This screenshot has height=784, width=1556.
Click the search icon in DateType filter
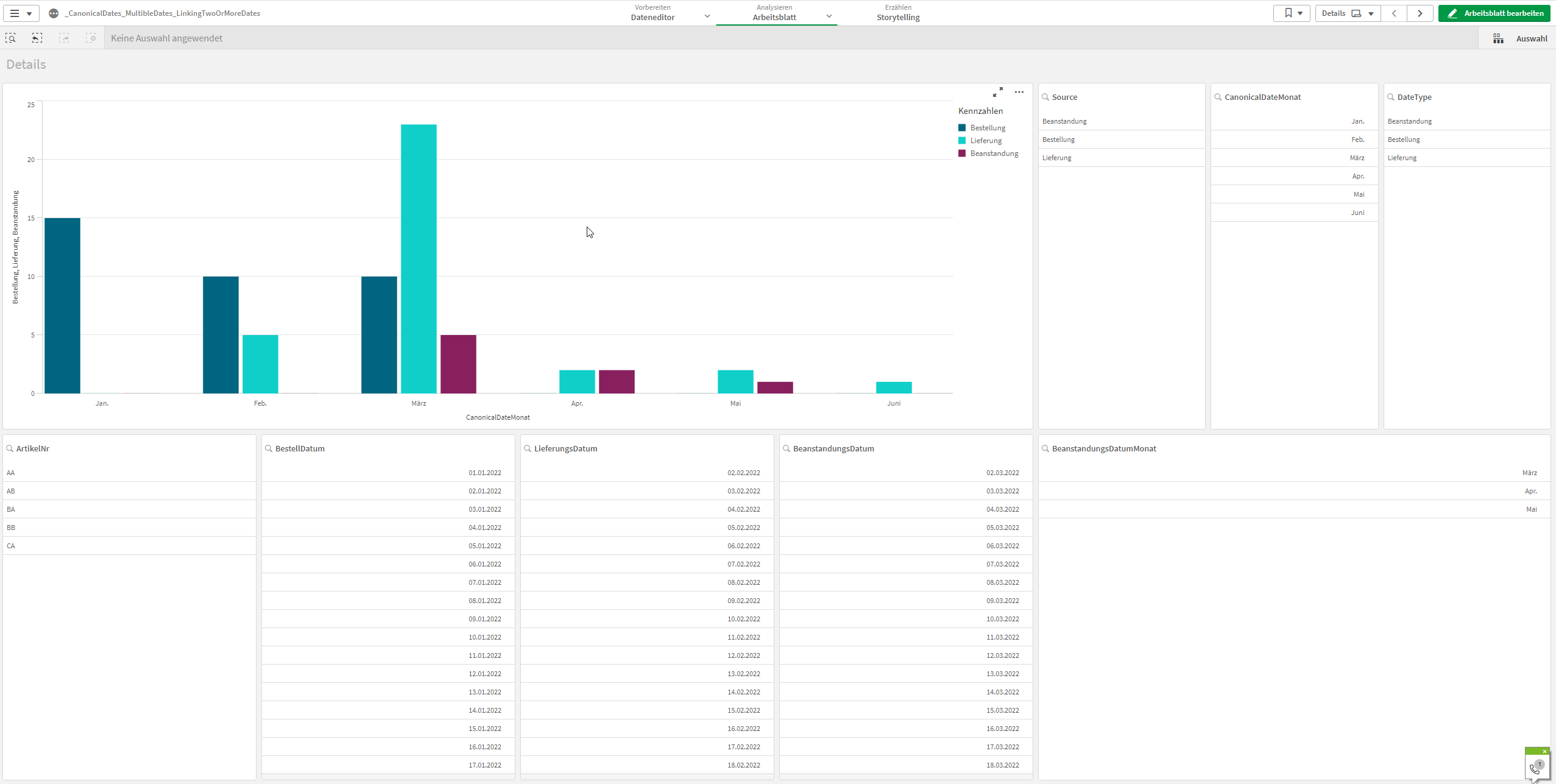tap(1391, 97)
